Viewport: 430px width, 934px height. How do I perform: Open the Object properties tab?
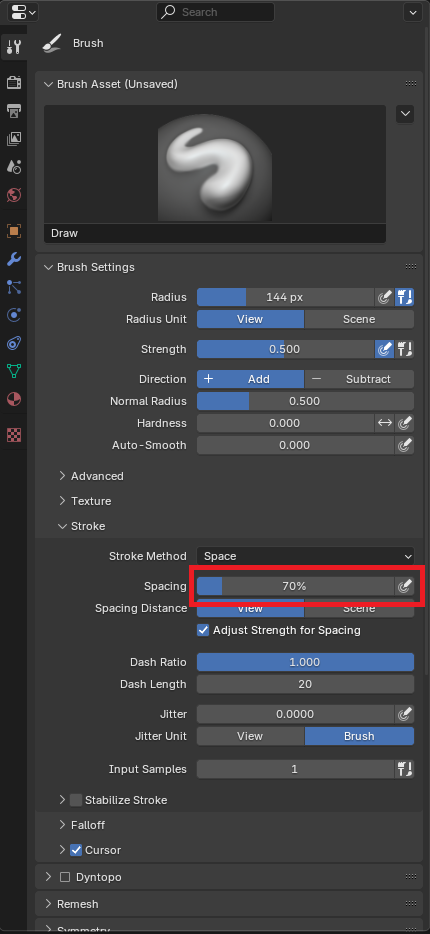pos(14,231)
